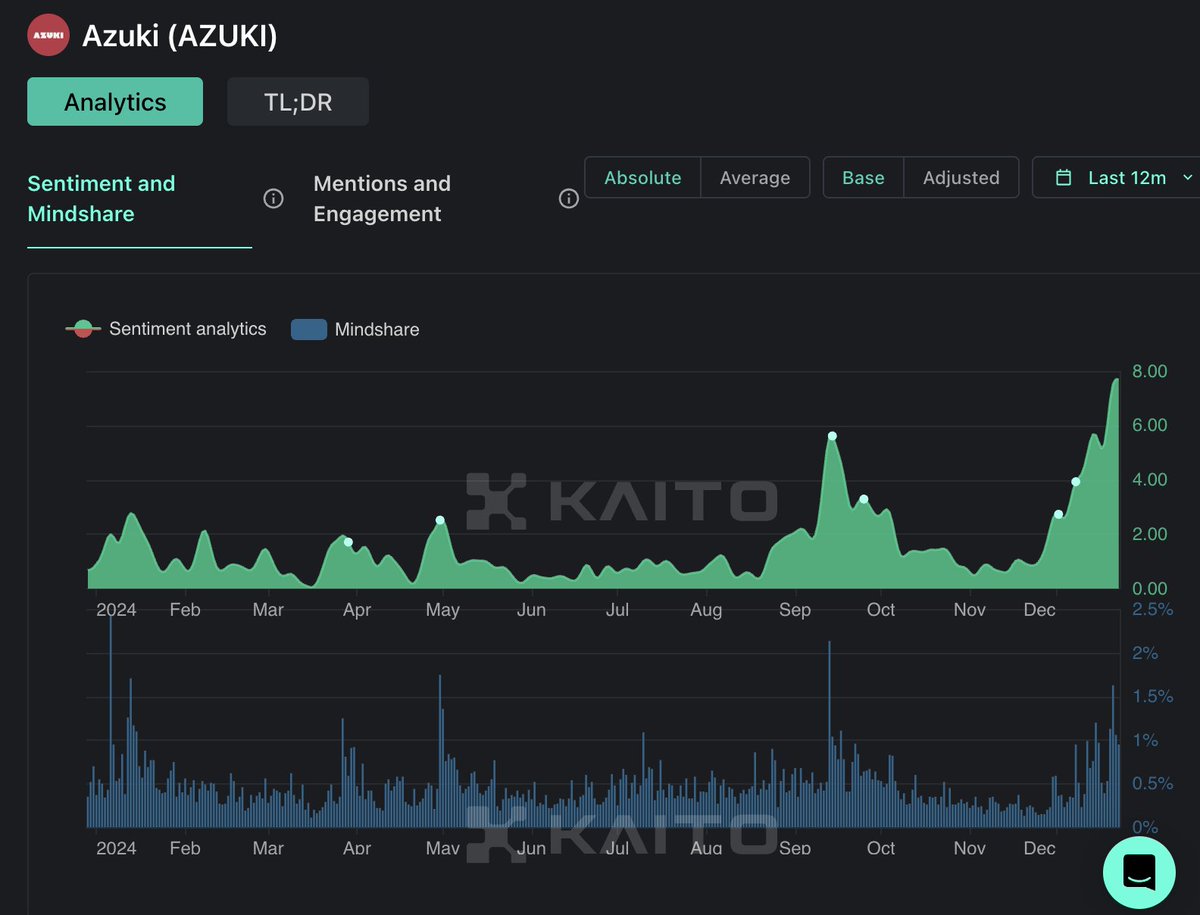This screenshot has height=915, width=1200.
Task: Click the Sentiment analytics legend color marker
Action: click(83, 329)
